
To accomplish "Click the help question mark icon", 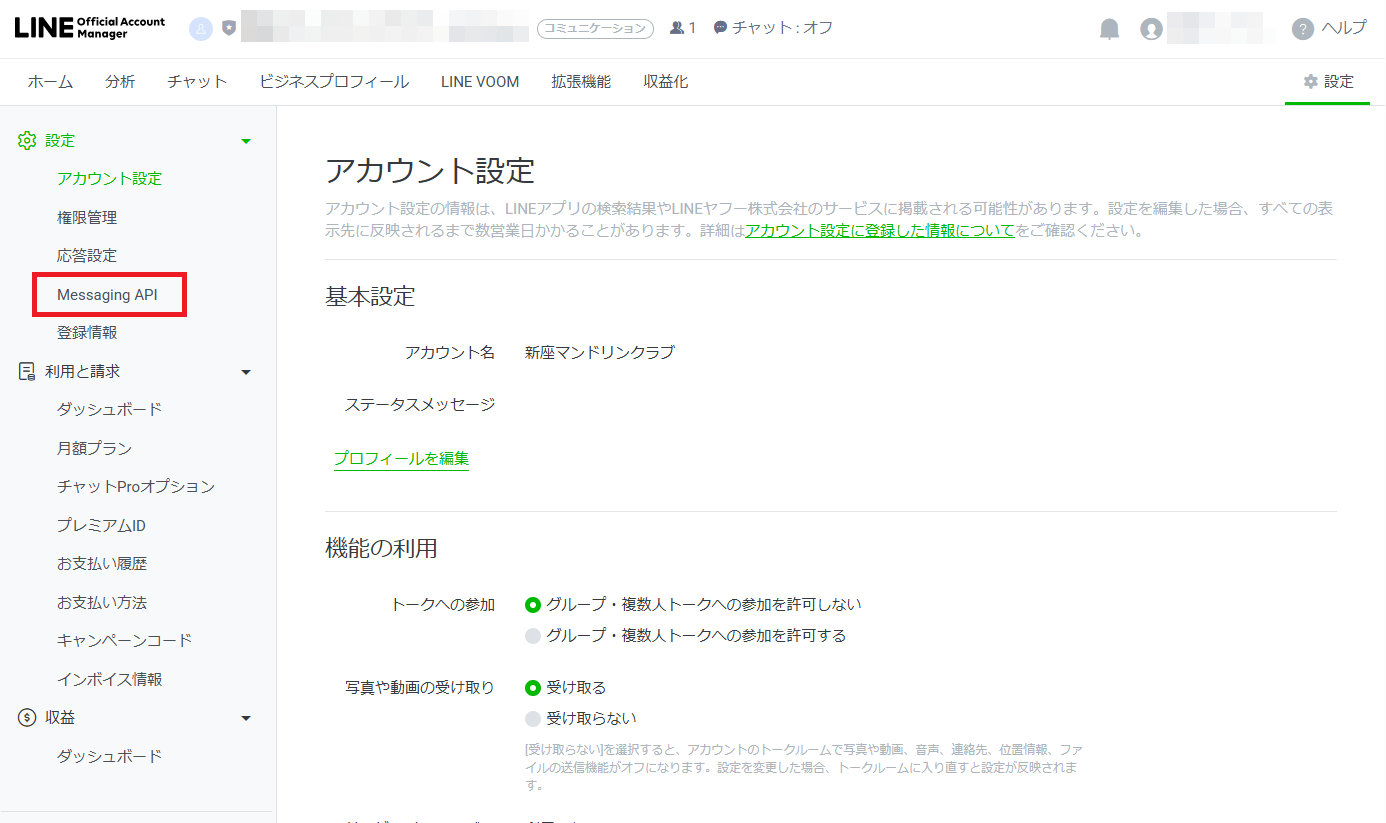I will coord(1302,29).
